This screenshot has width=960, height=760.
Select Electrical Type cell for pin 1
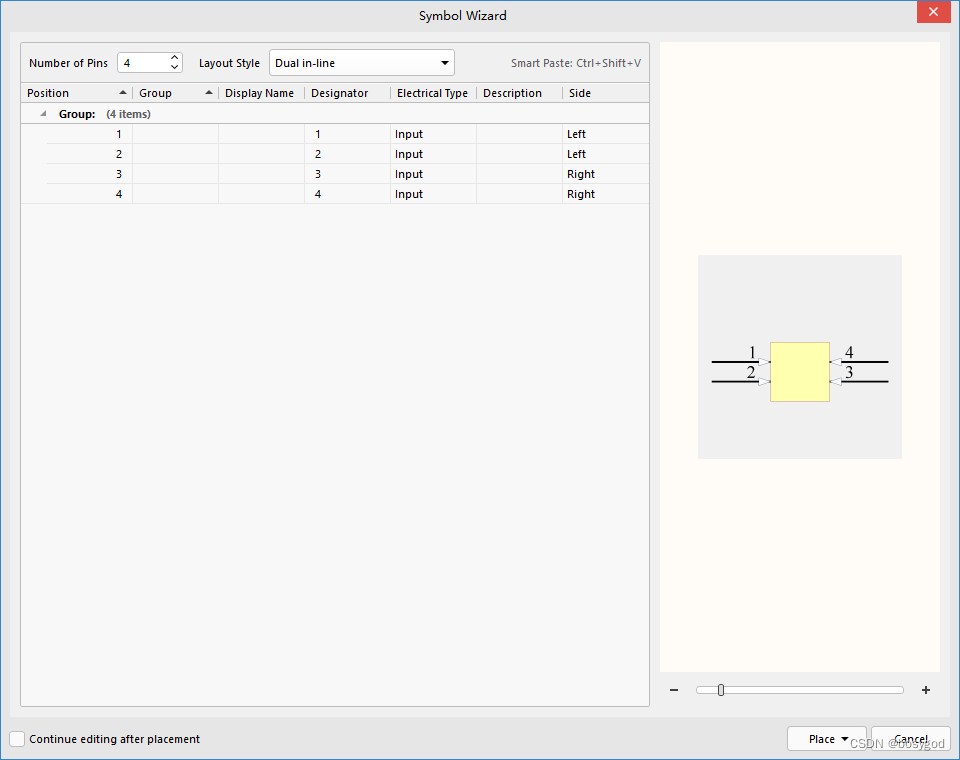pos(432,134)
